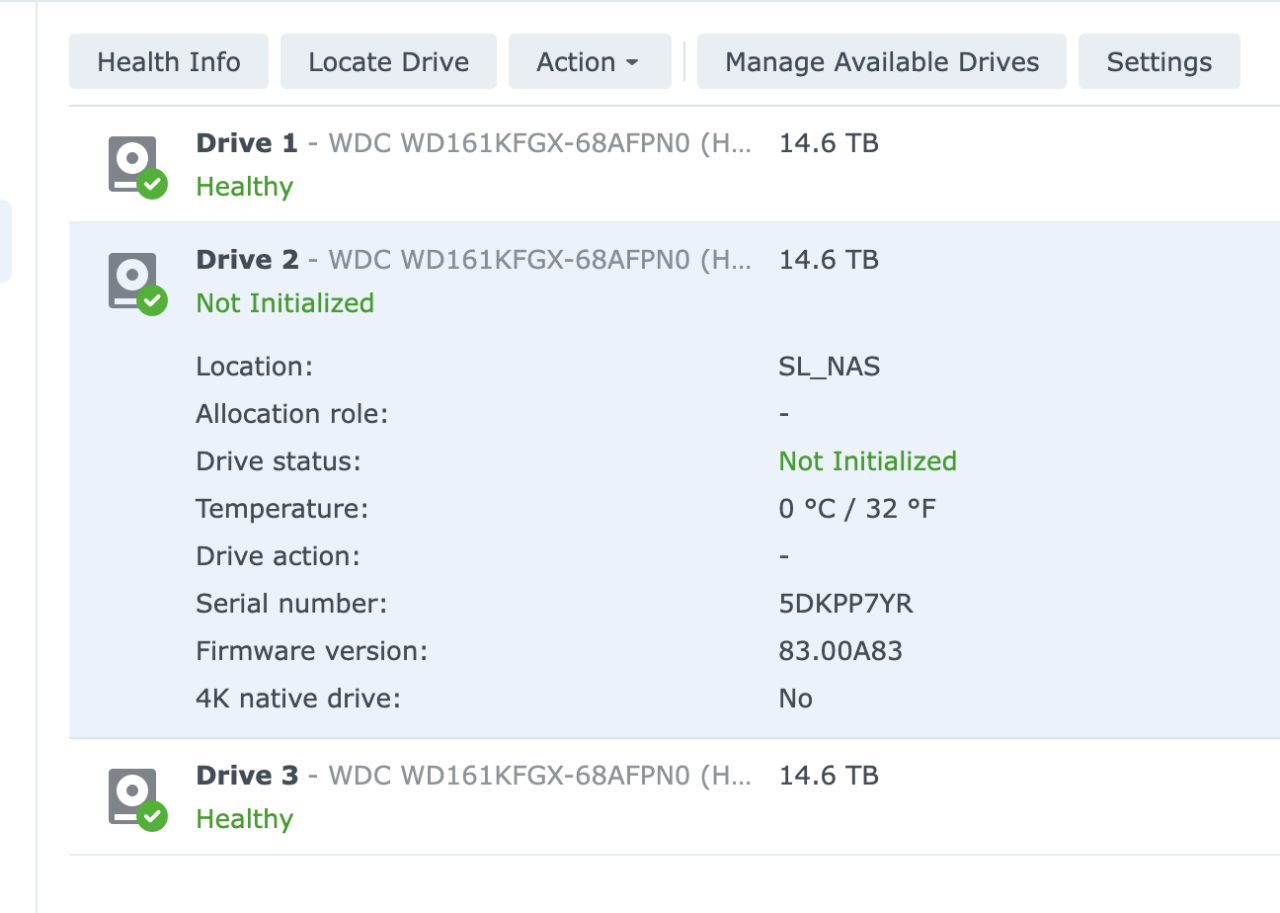Click the Drive 3 hard disk icon
Screen dimensions: 1280x913
(x=134, y=797)
